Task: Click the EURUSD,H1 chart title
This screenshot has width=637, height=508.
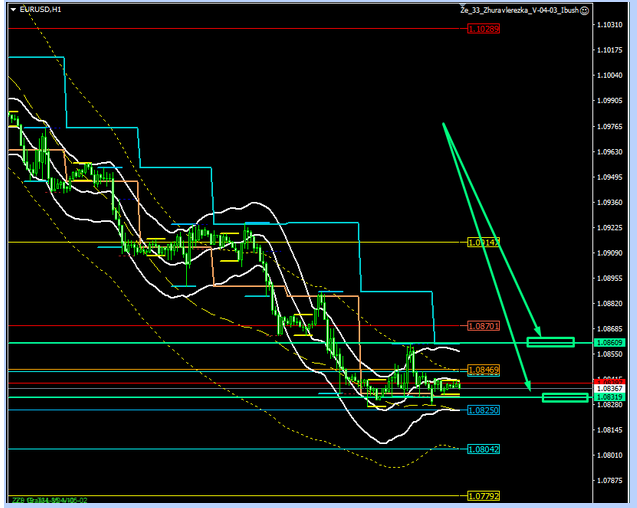Action: click(40, 9)
